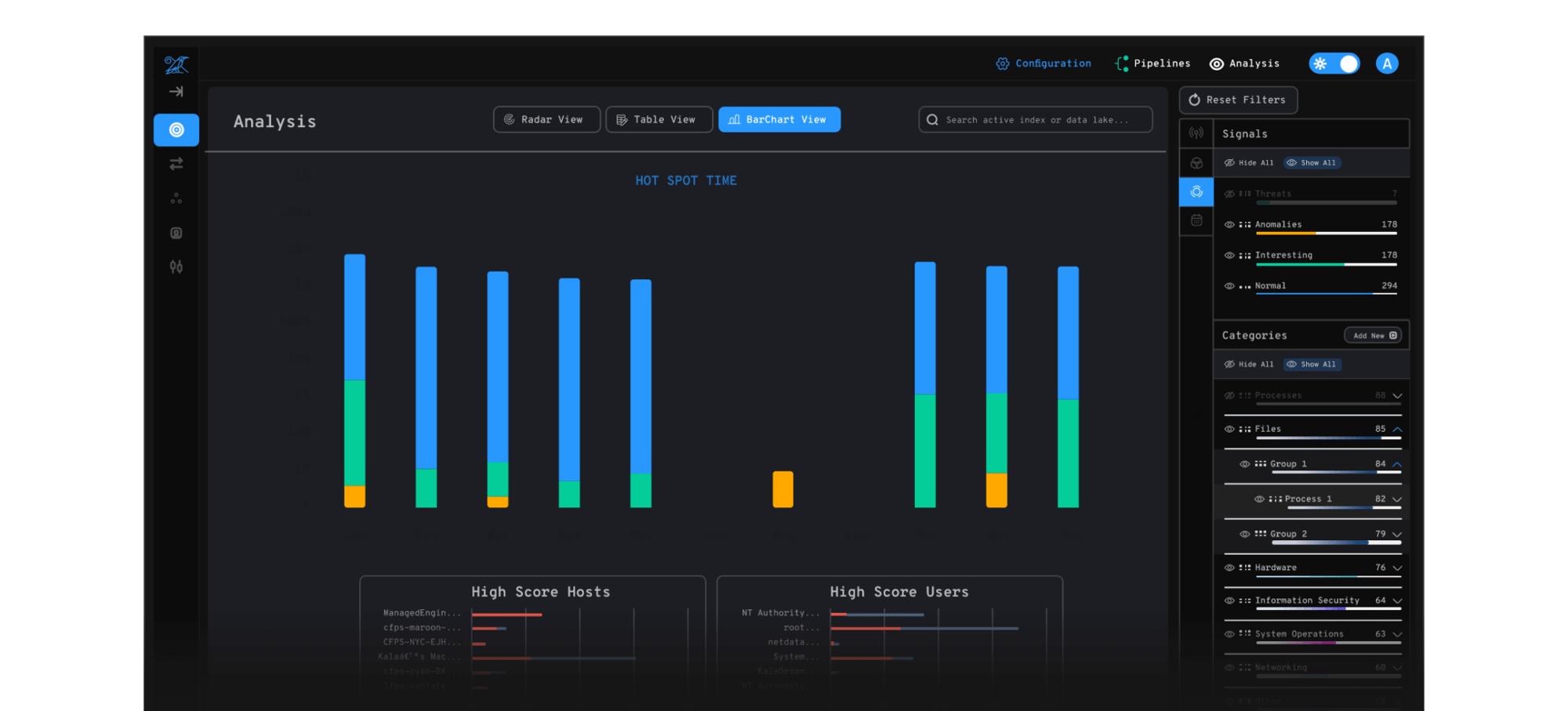Click the lone orange bar in chart
This screenshot has width=1568, height=711.
[x=782, y=489]
